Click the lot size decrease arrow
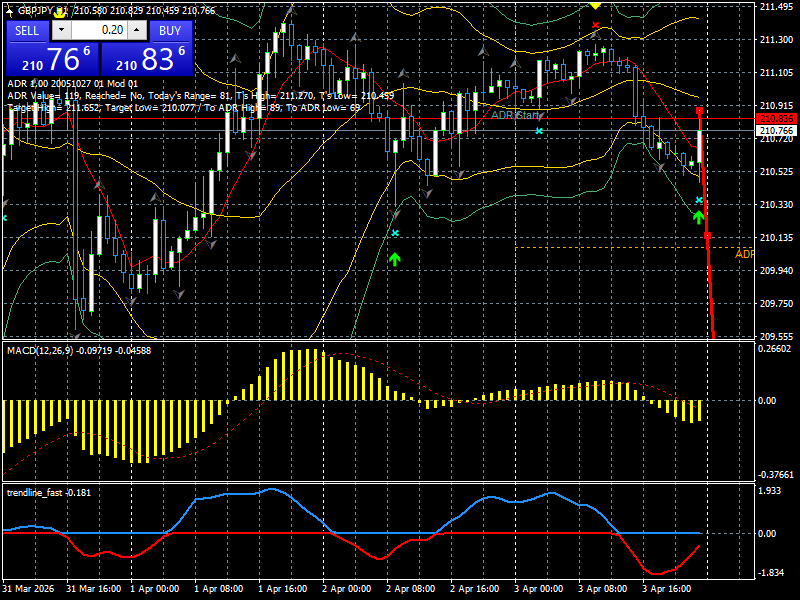Screen dimensions: 800x600 pyautogui.click(x=61, y=30)
